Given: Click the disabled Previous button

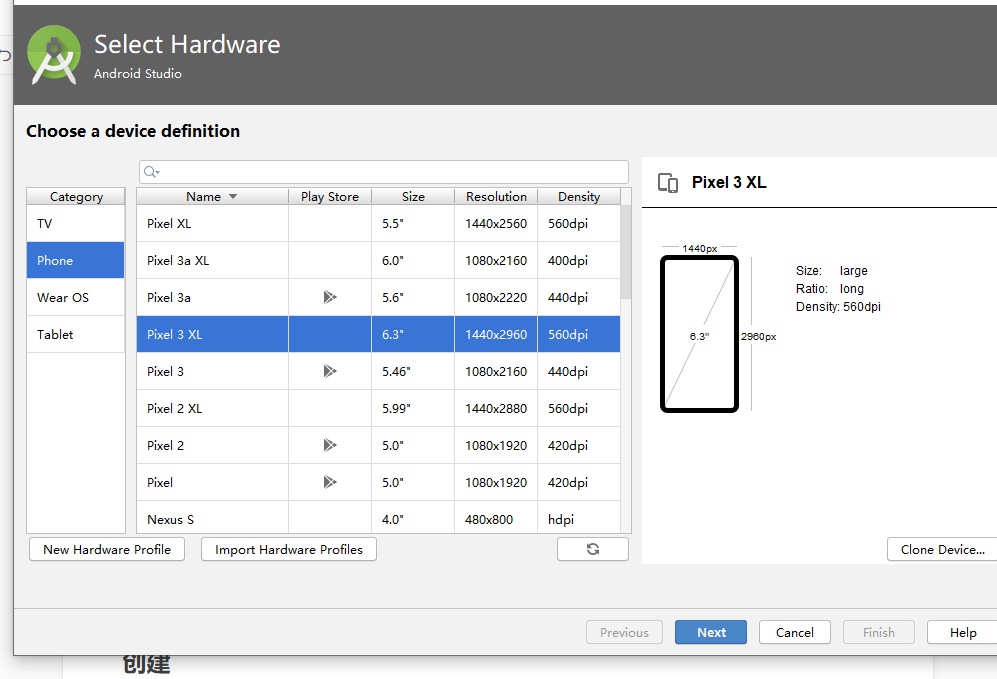Looking at the screenshot, I should point(624,632).
